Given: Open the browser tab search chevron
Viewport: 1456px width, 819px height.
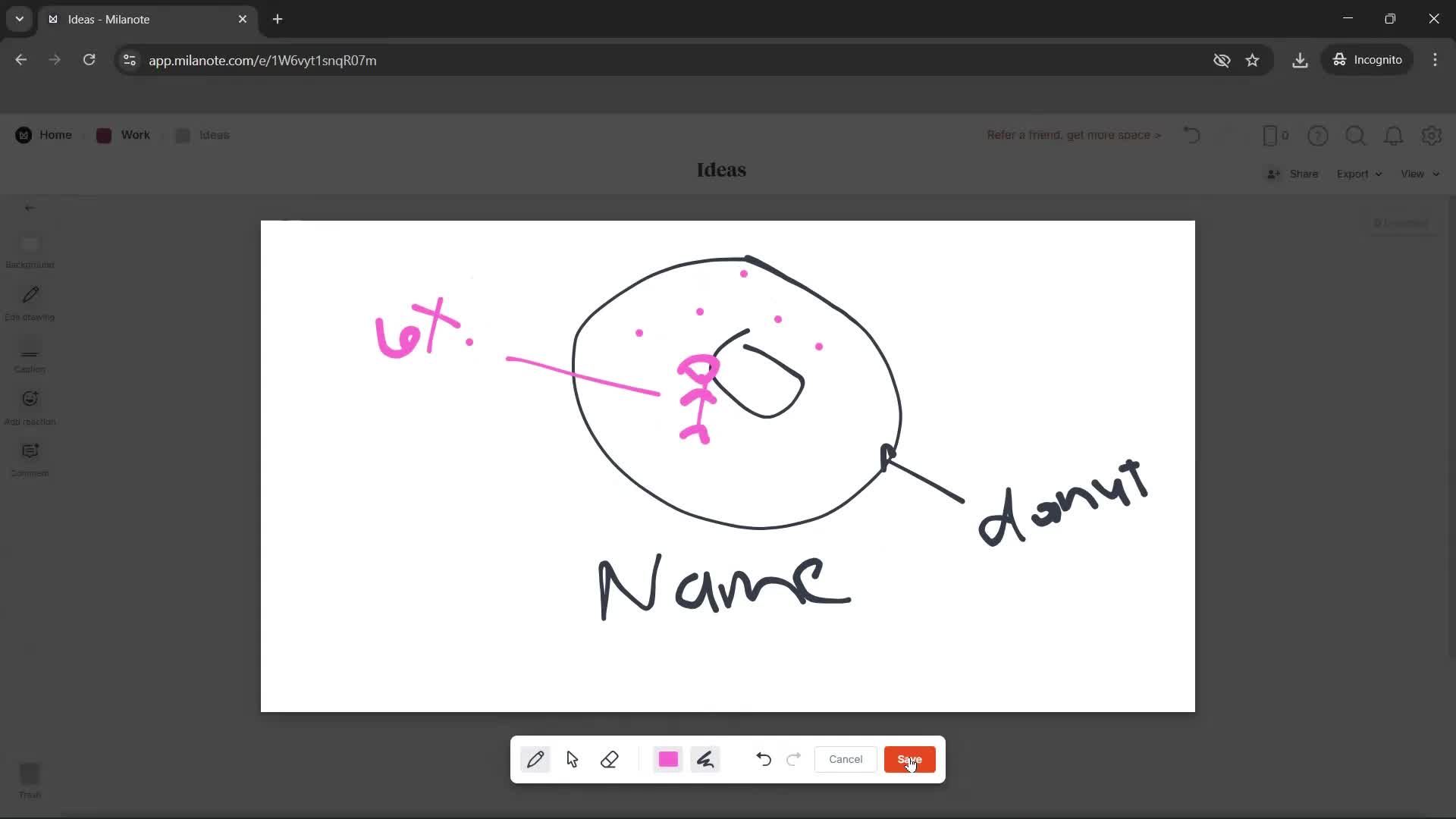Looking at the screenshot, I should click(19, 19).
